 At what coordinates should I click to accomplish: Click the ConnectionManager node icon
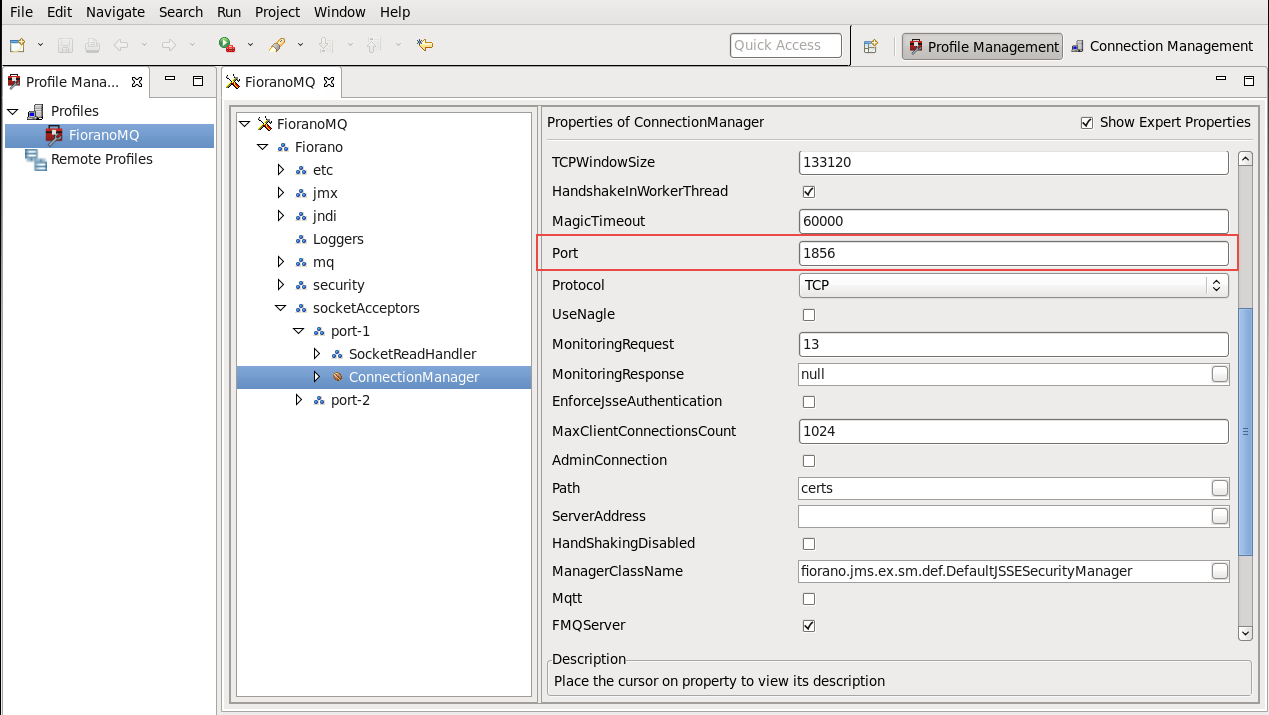click(337, 377)
